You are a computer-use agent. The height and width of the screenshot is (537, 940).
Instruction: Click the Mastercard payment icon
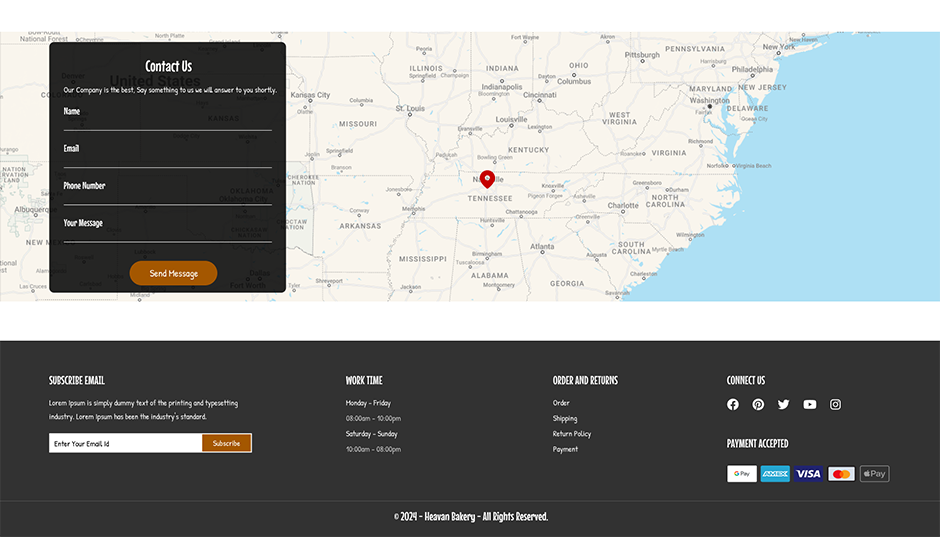842,474
